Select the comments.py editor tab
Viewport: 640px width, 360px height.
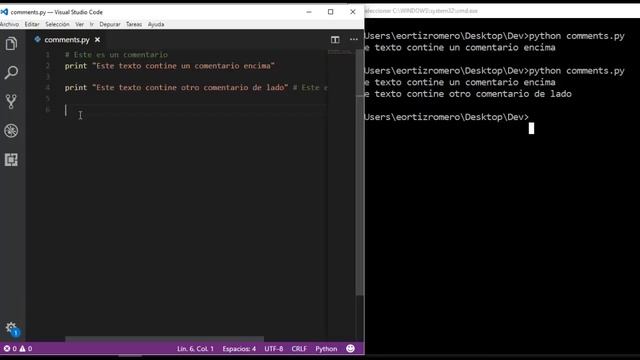(x=67, y=40)
